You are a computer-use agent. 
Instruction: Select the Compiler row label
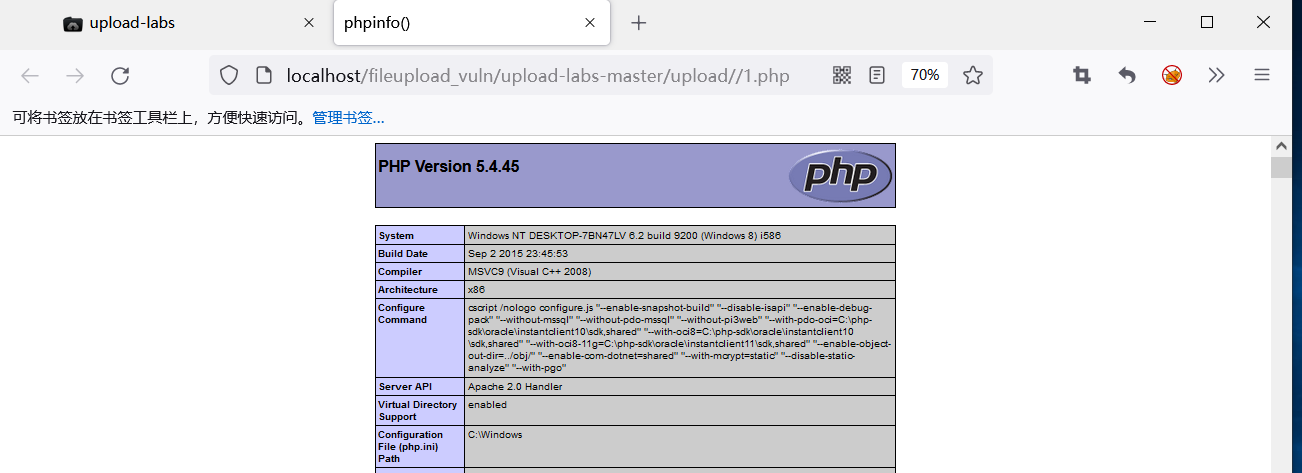400,272
